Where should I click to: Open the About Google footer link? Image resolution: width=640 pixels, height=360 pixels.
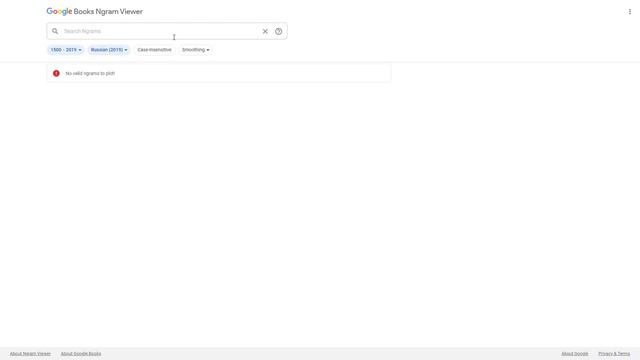pos(575,353)
